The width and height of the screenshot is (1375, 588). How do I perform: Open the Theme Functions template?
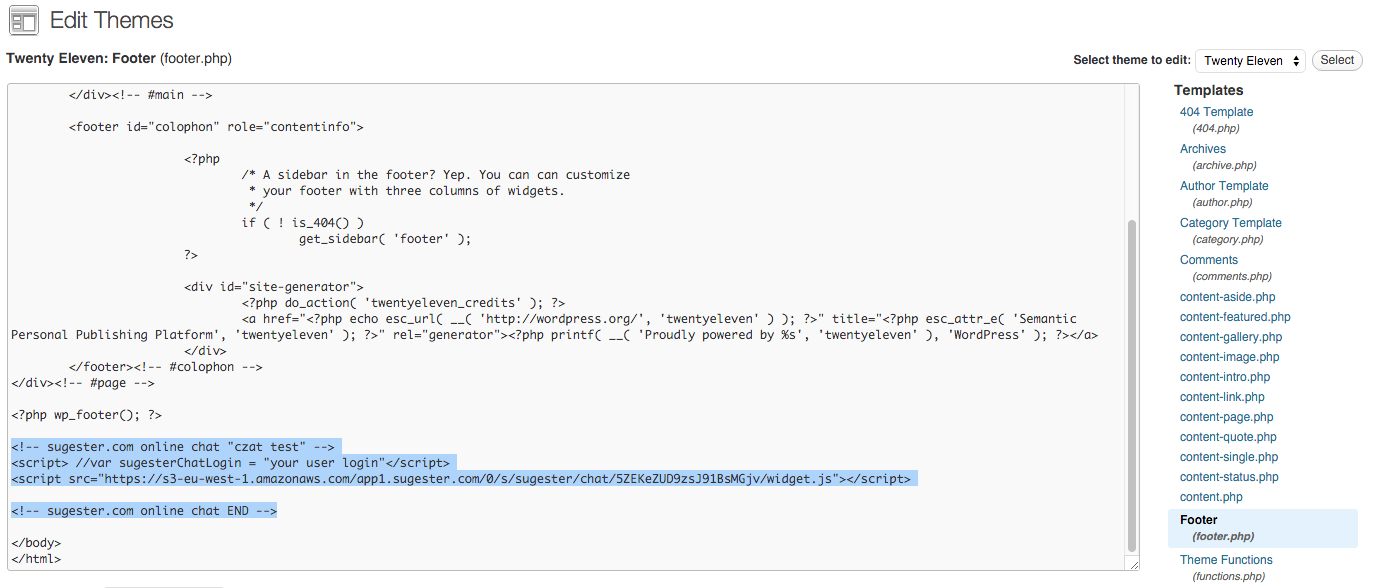point(1226,560)
